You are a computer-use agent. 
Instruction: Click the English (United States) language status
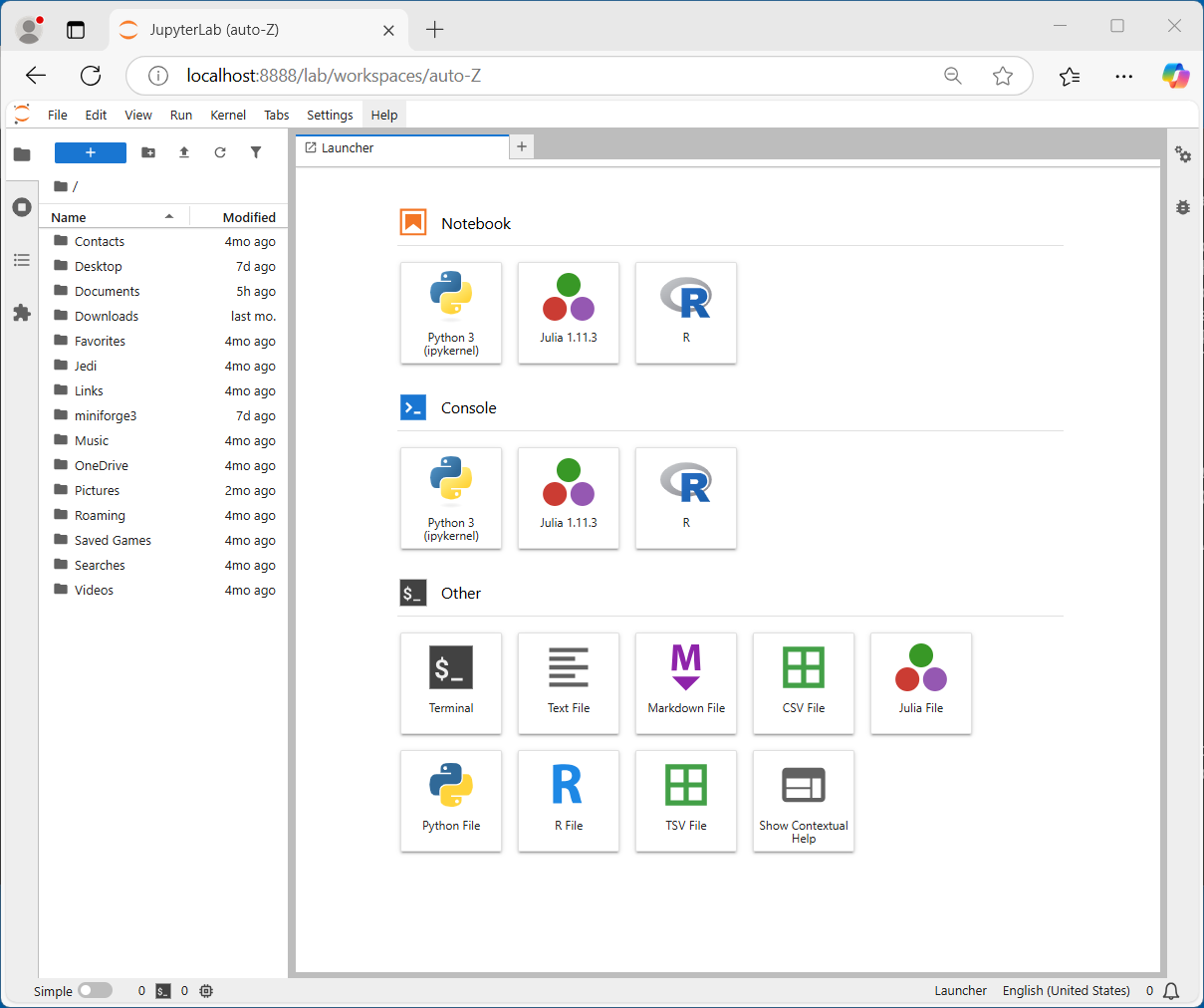click(1066, 990)
